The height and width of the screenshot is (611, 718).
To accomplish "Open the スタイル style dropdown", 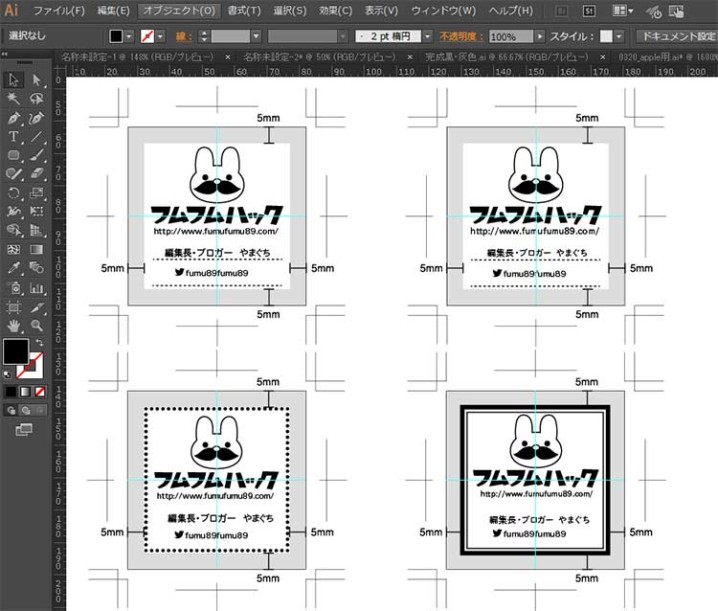I will (619, 36).
